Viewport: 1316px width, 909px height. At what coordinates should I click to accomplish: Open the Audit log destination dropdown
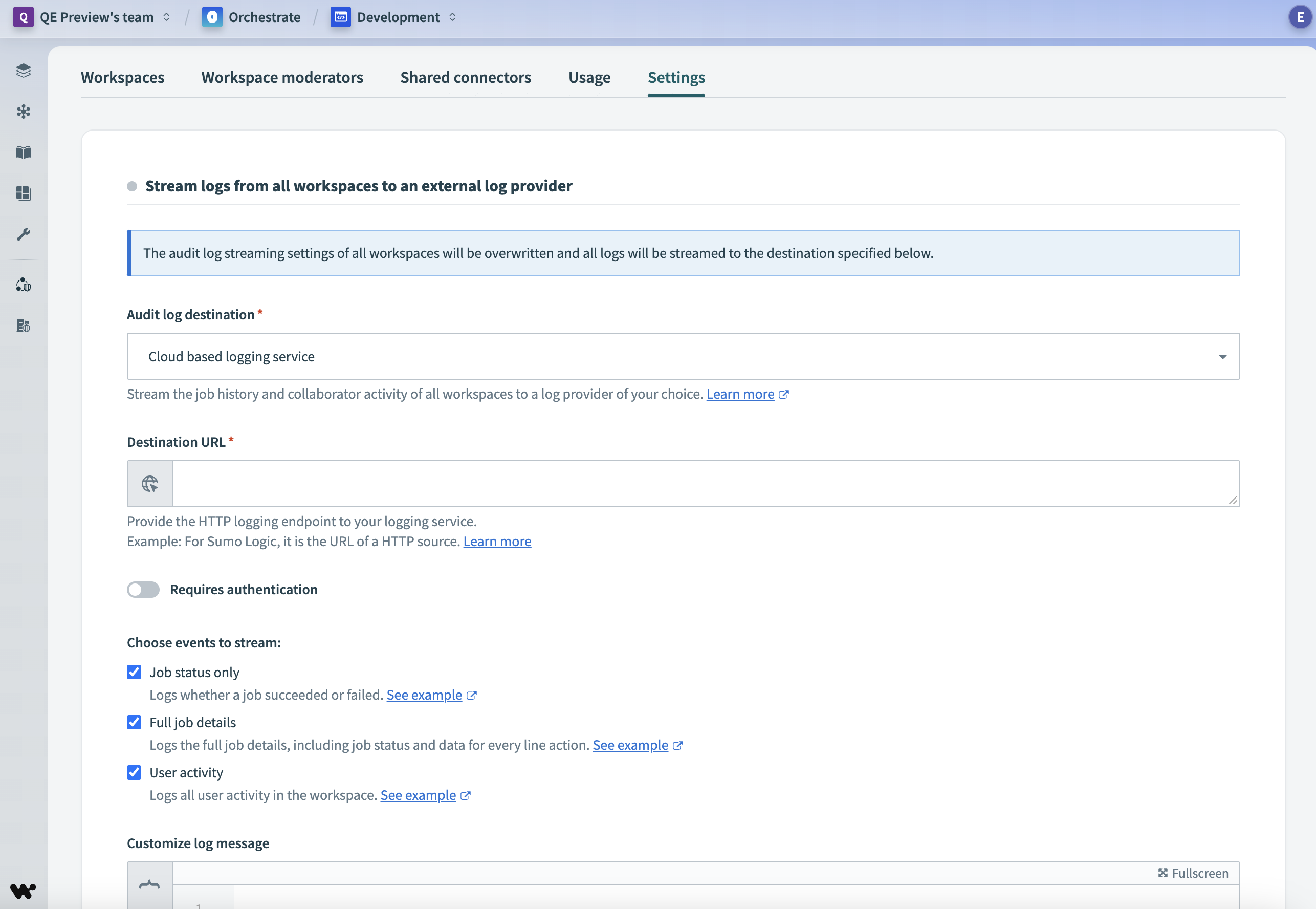click(683, 357)
